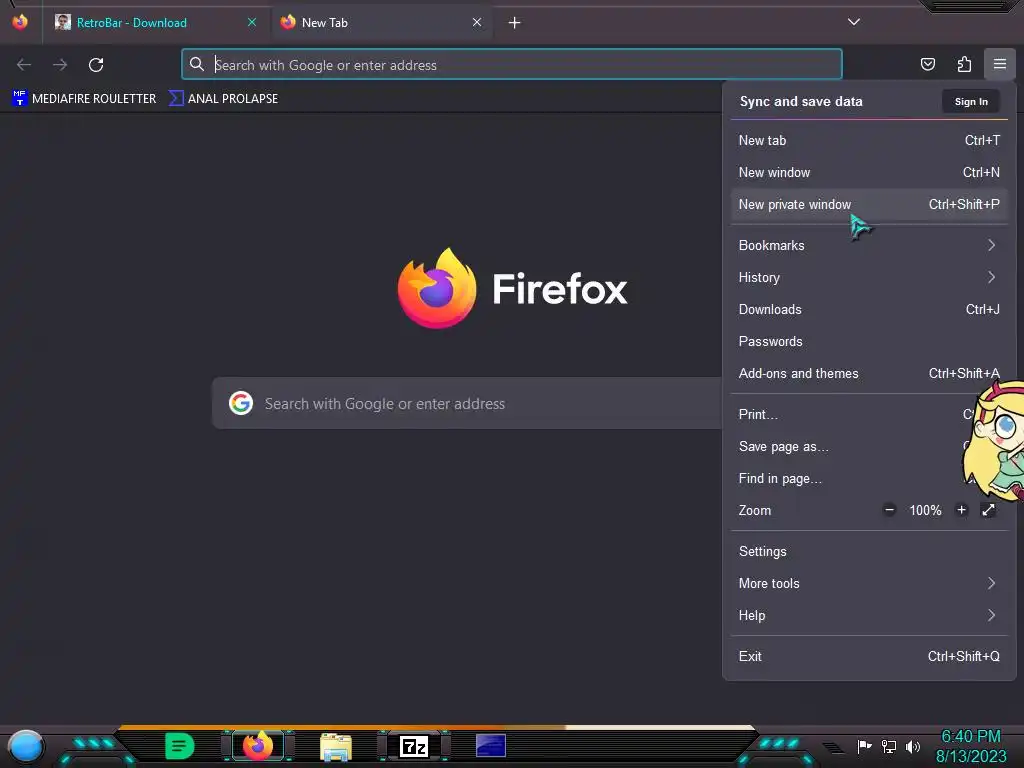Screen dimensions: 1024x768
Task: Go forward with the forward arrow
Action: pos(60,65)
